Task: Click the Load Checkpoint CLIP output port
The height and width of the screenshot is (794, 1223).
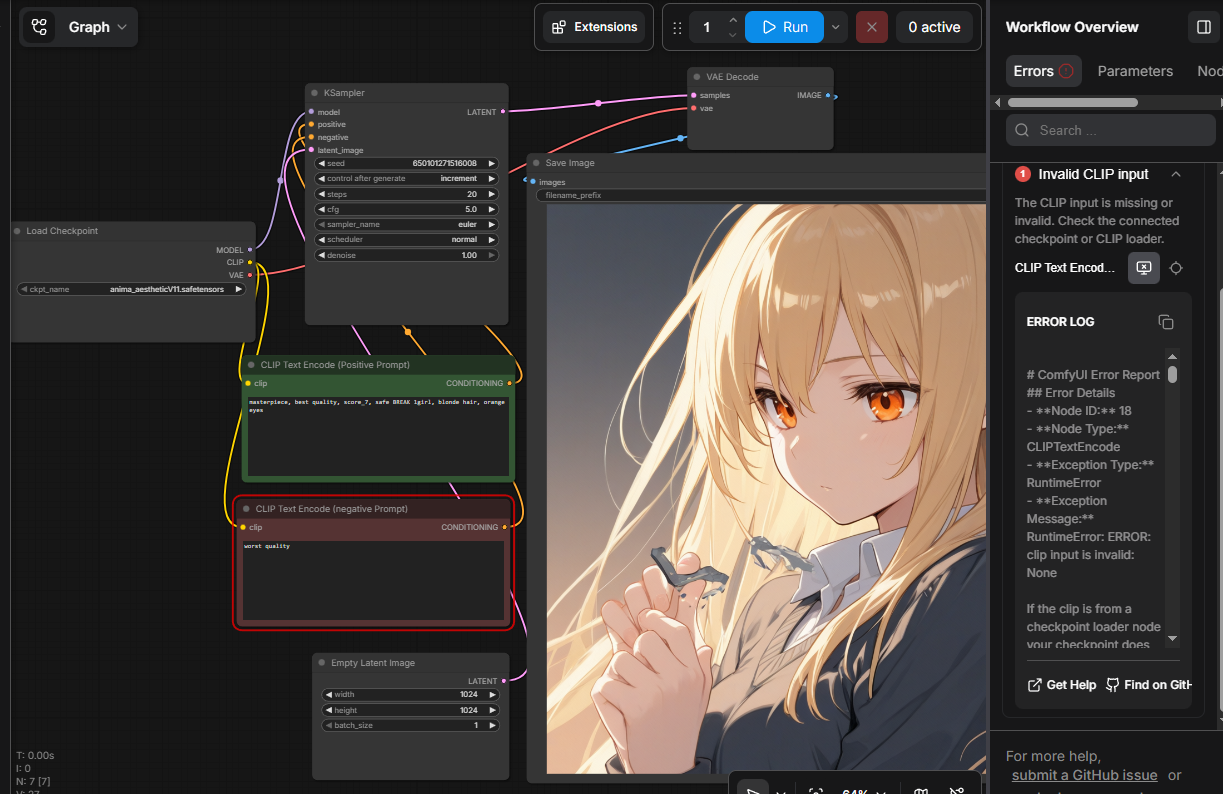Action: pos(250,262)
